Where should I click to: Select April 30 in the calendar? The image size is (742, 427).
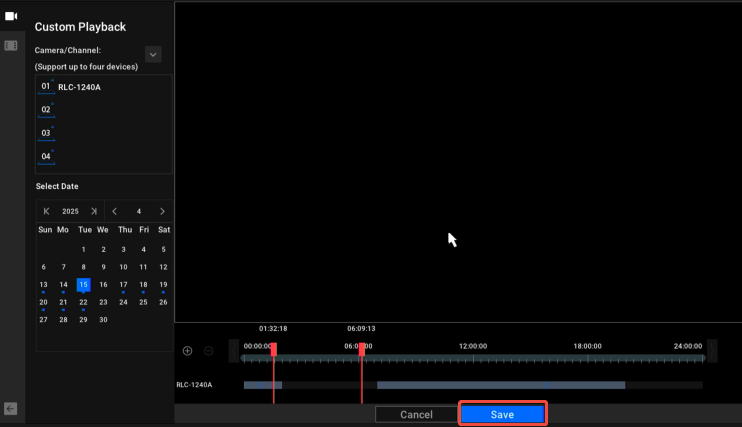103,320
